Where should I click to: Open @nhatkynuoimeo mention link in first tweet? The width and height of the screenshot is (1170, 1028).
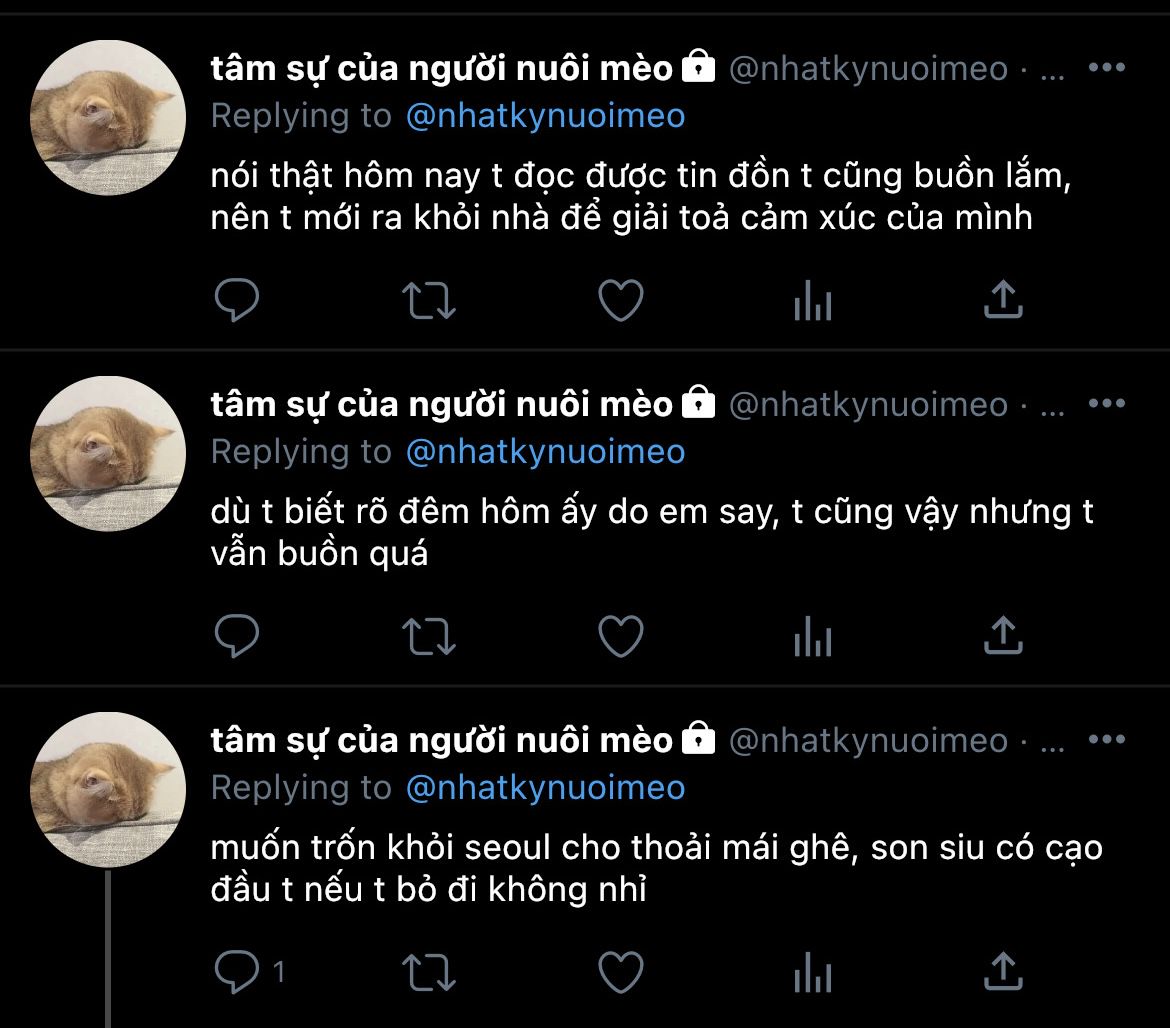(x=546, y=116)
